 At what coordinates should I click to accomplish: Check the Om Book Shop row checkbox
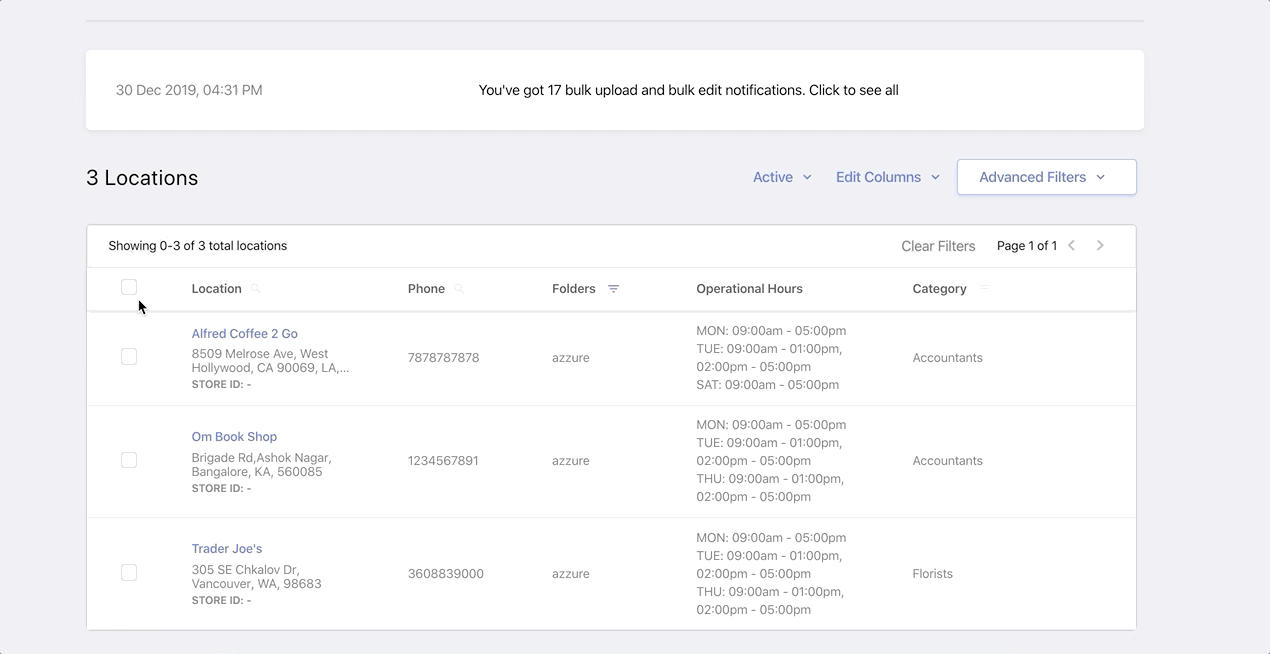click(x=129, y=460)
